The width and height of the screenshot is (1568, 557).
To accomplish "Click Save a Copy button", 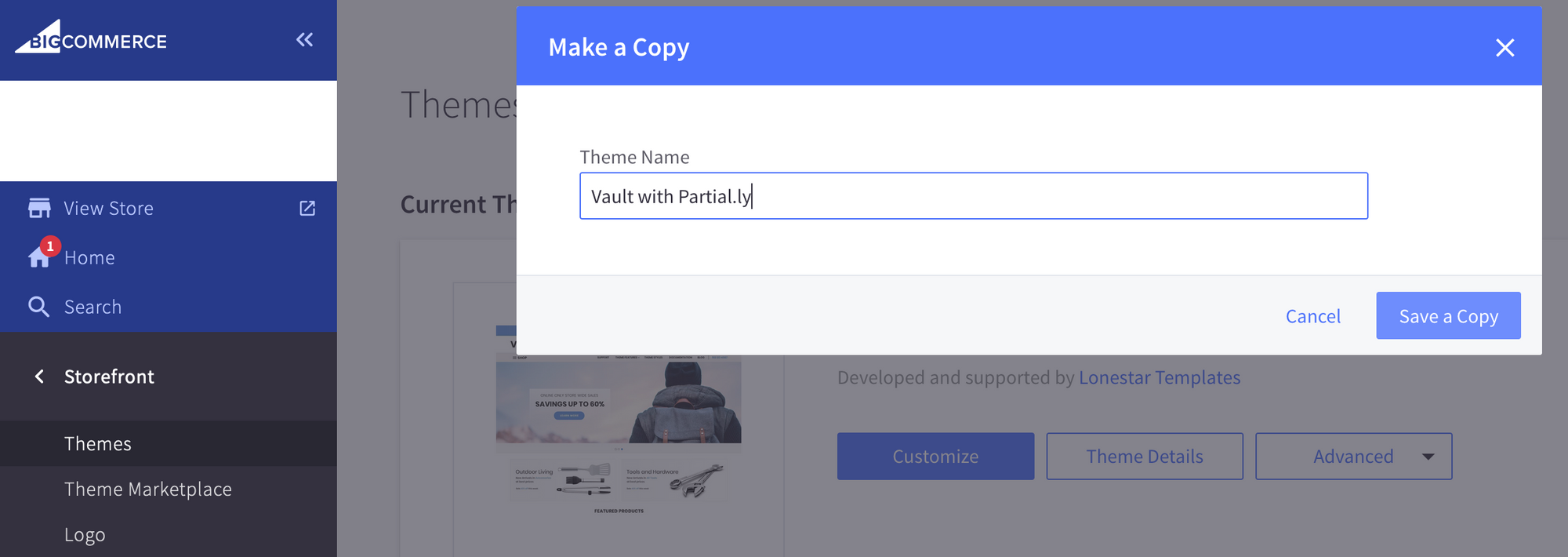I will click(x=1448, y=315).
